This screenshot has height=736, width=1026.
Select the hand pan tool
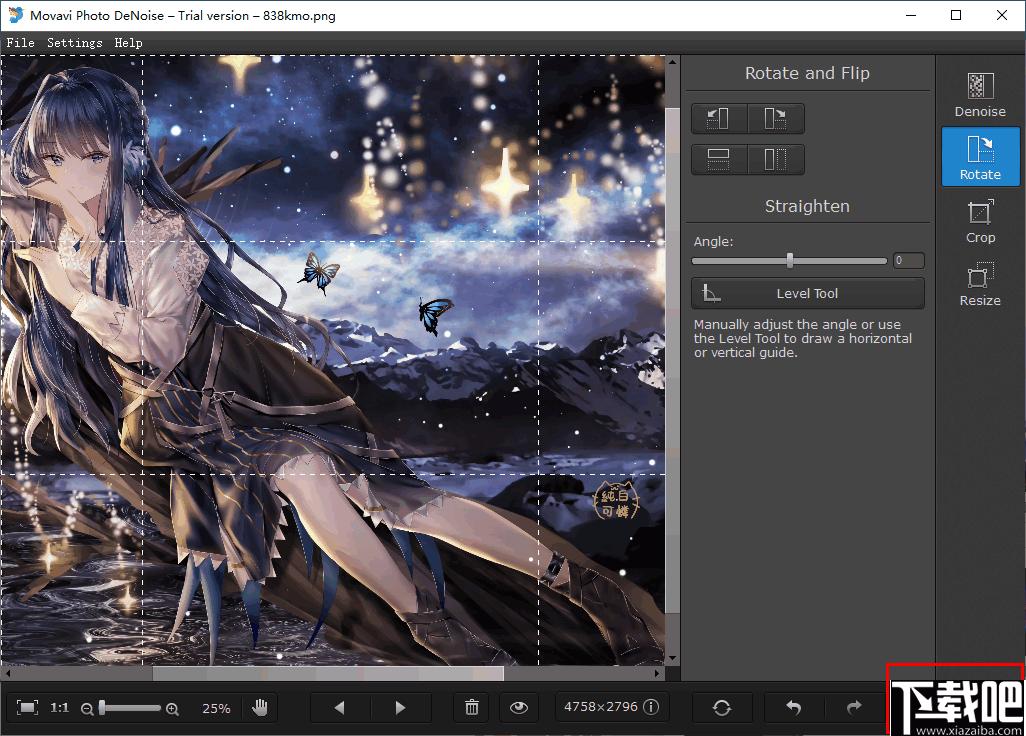[x=260, y=707]
